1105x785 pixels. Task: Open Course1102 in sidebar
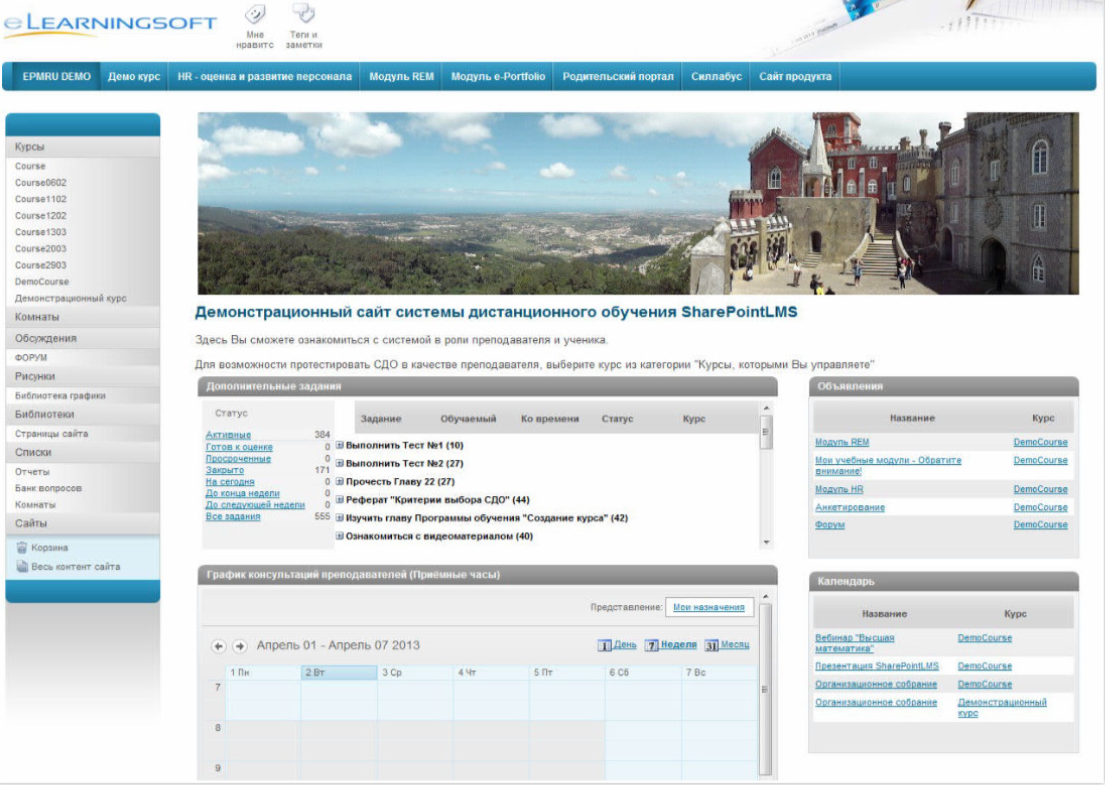(x=41, y=199)
